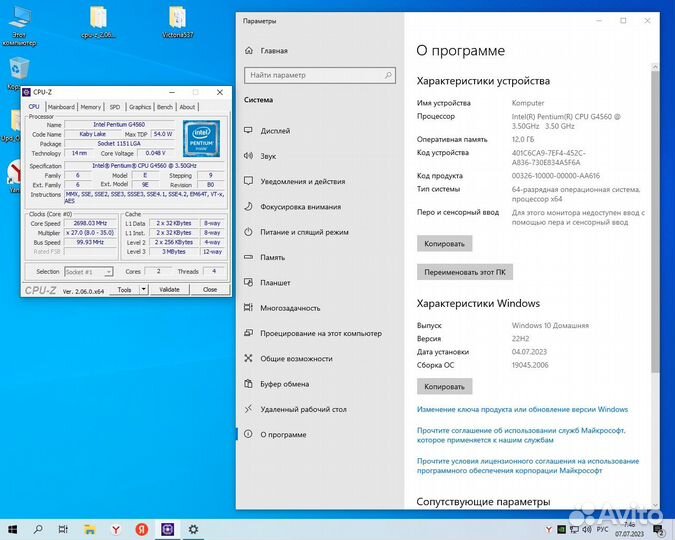Open the Focus assist moon icon
Viewport: 675px width, 540px height.
248,206
